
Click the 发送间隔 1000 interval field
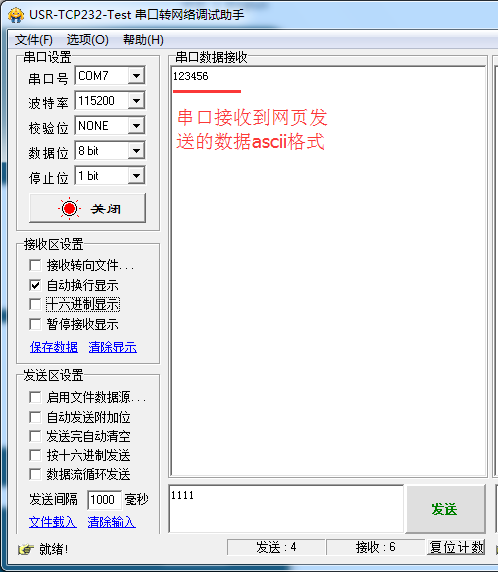click(104, 499)
